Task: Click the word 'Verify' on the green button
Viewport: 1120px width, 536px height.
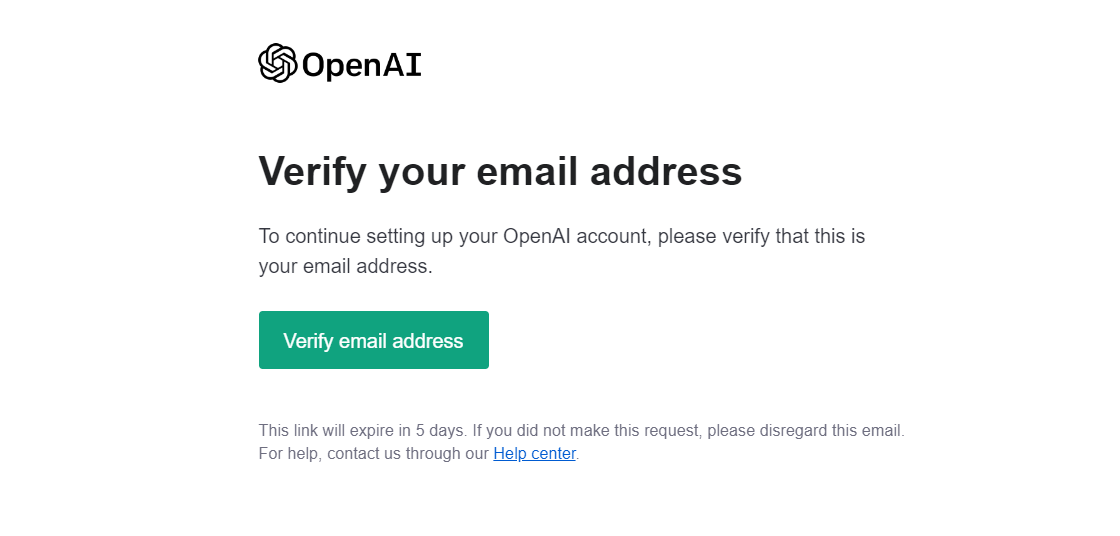Action: pyautogui.click(x=309, y=341)
